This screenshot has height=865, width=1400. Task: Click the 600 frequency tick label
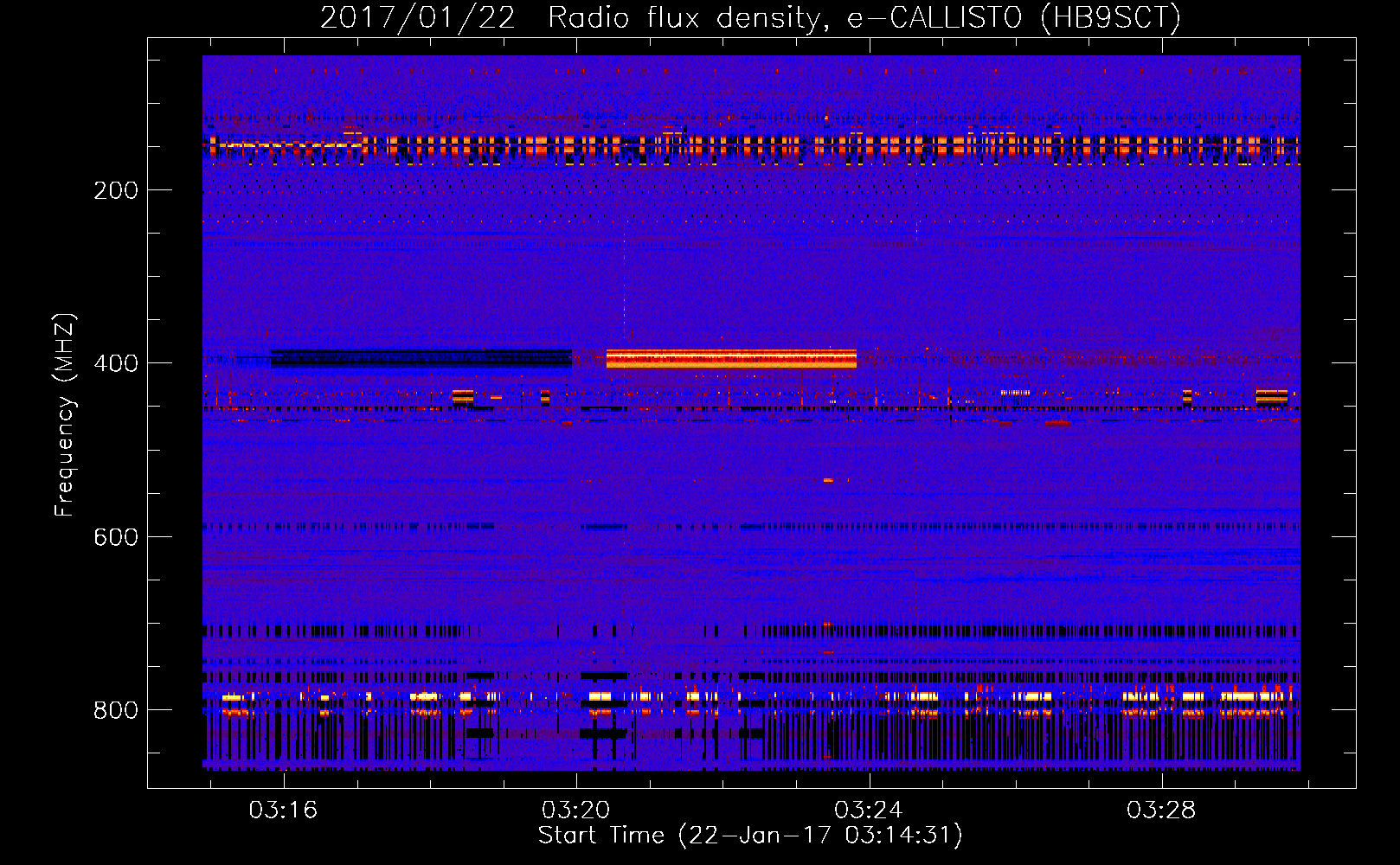click(x=116, y=537)
